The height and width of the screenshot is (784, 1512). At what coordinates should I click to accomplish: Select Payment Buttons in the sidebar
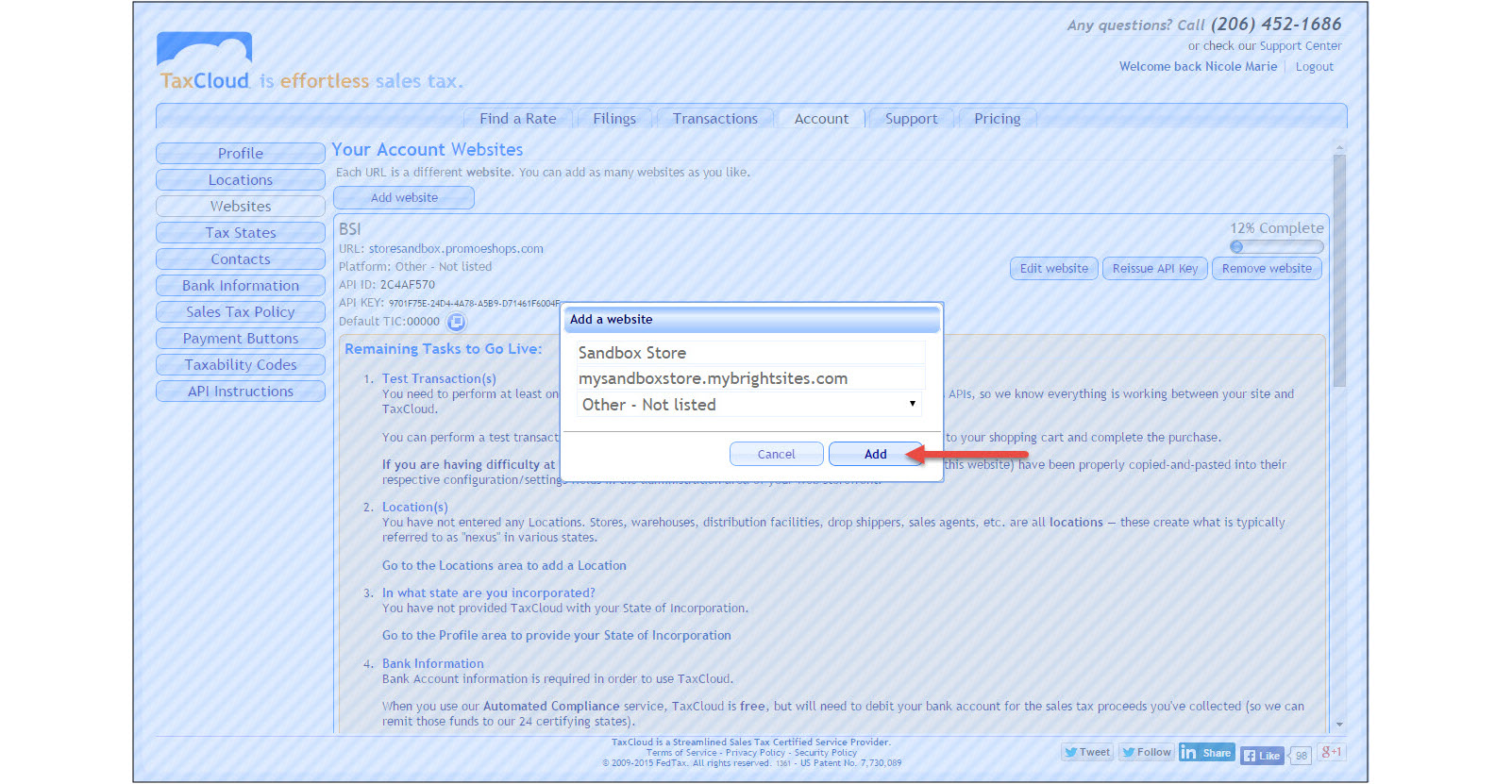241,339
